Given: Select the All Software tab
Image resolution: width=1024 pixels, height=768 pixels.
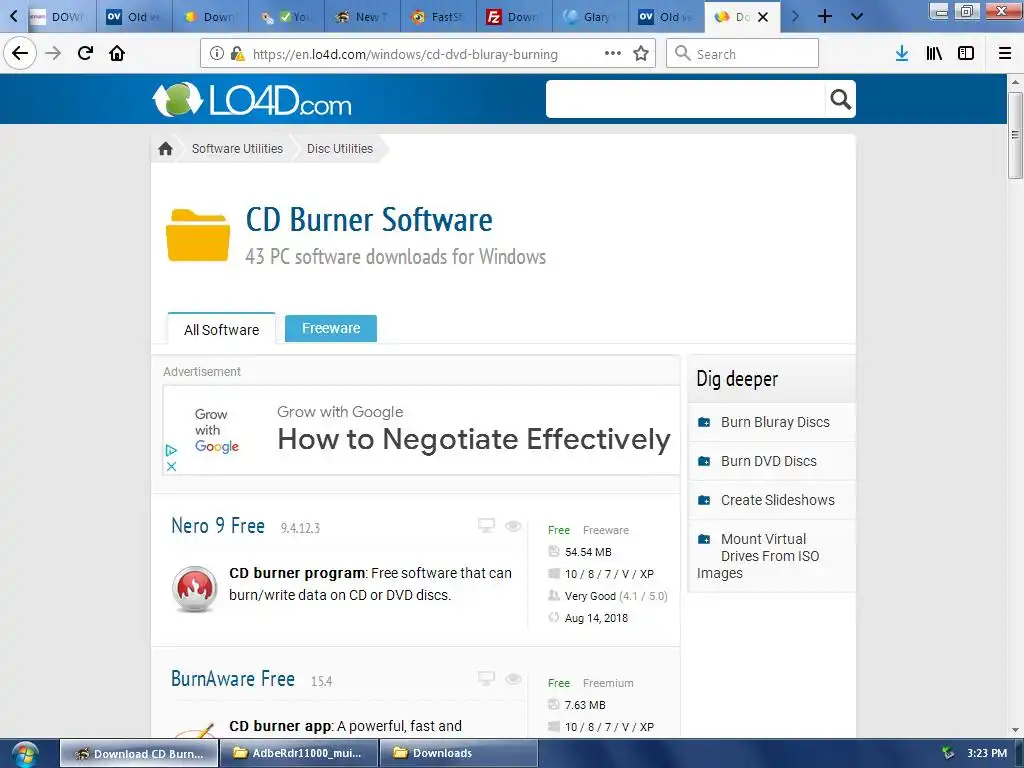Looking at the screenshot, I should click(x=221, y=330).
